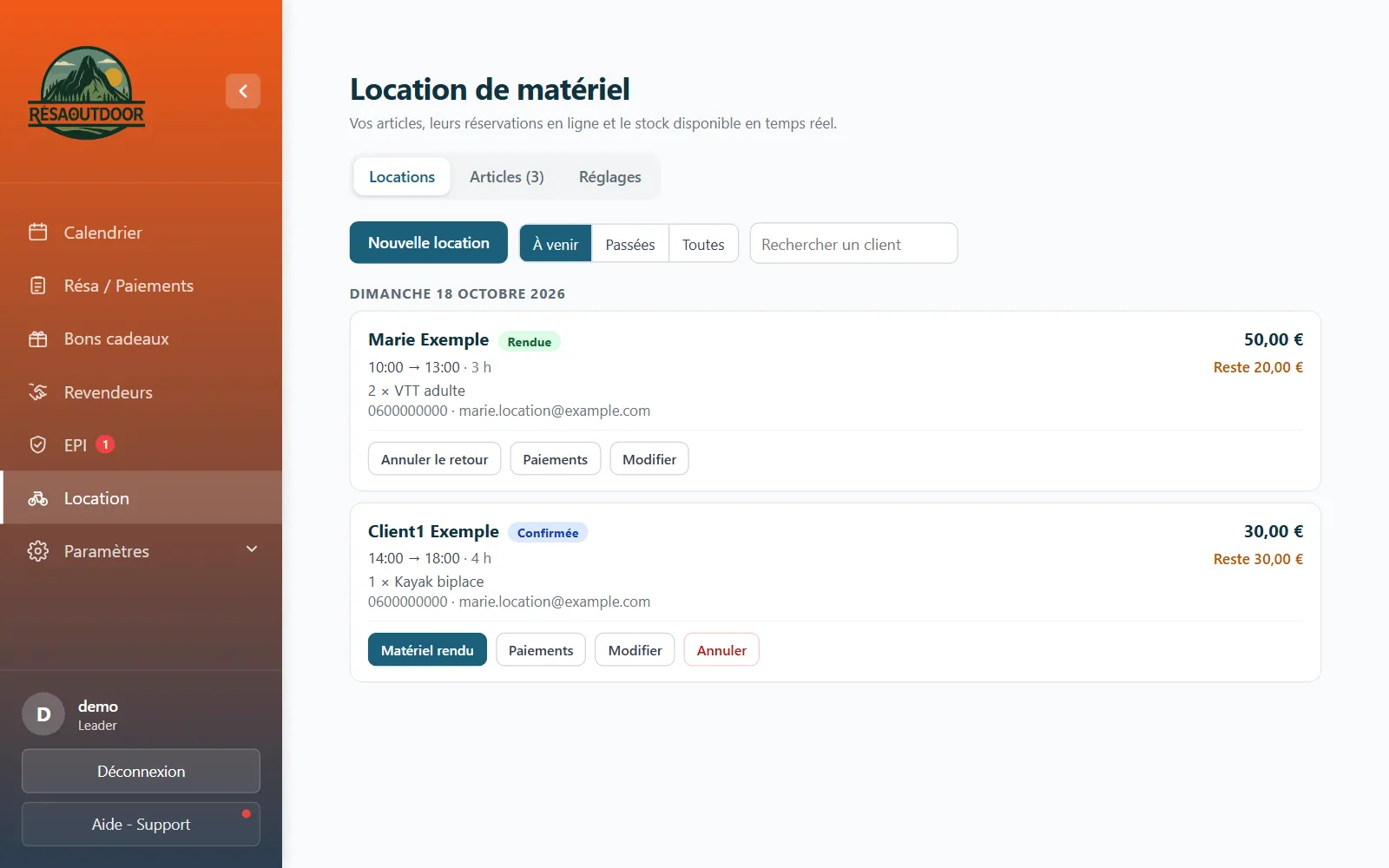The width and height of the screenshot is (1389, 868).
Task: Click the ResaOutdoor mountain logo
Action: point(87,93)
